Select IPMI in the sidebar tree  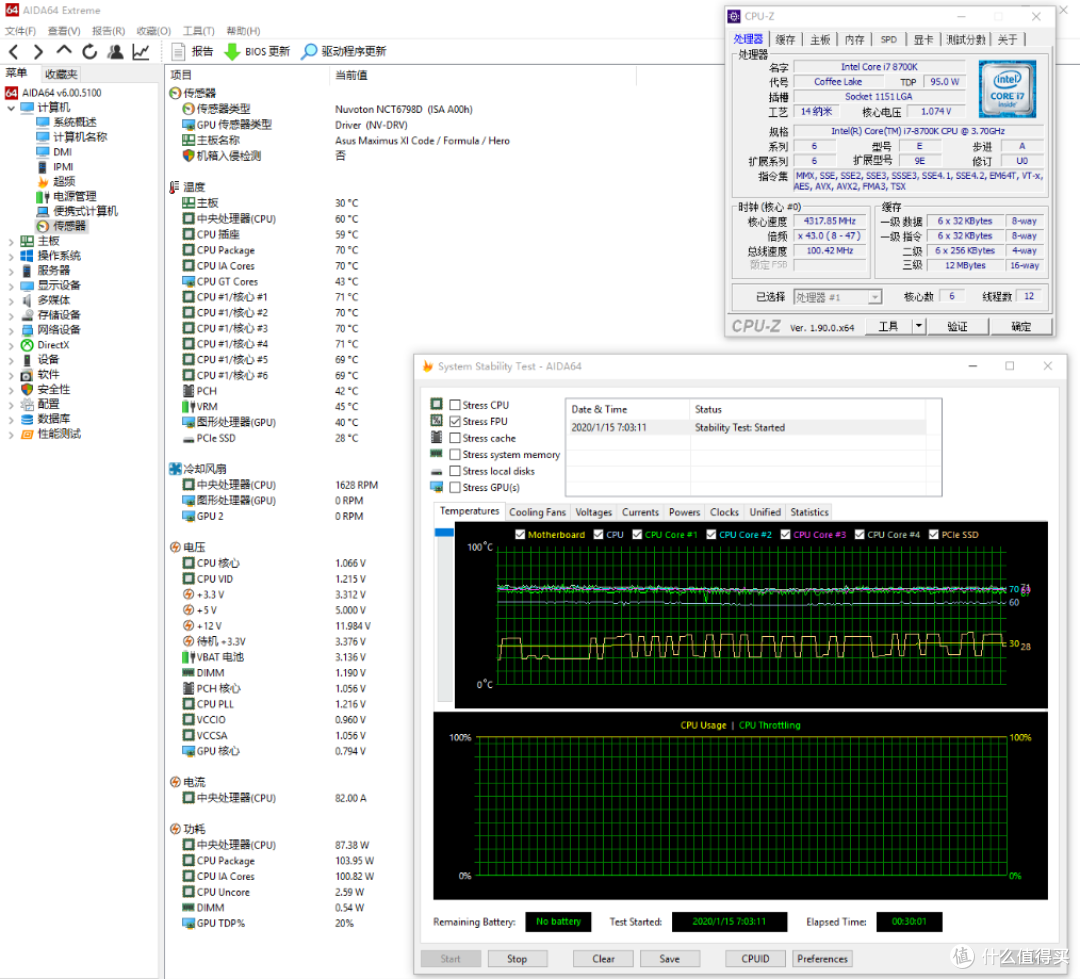pos(63,167)
